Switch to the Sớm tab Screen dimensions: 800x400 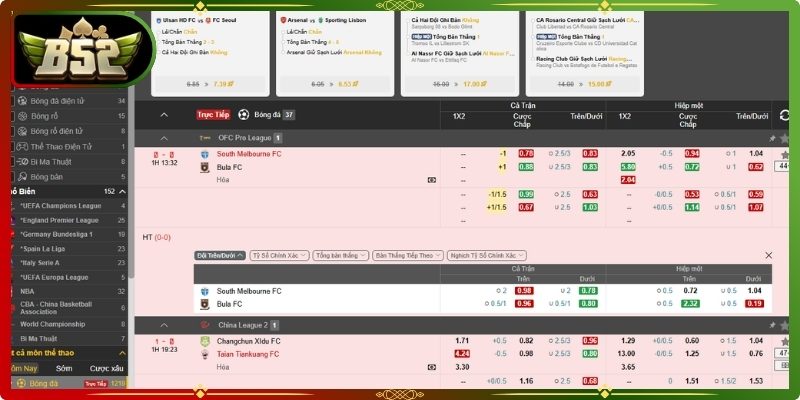(64, 368)
